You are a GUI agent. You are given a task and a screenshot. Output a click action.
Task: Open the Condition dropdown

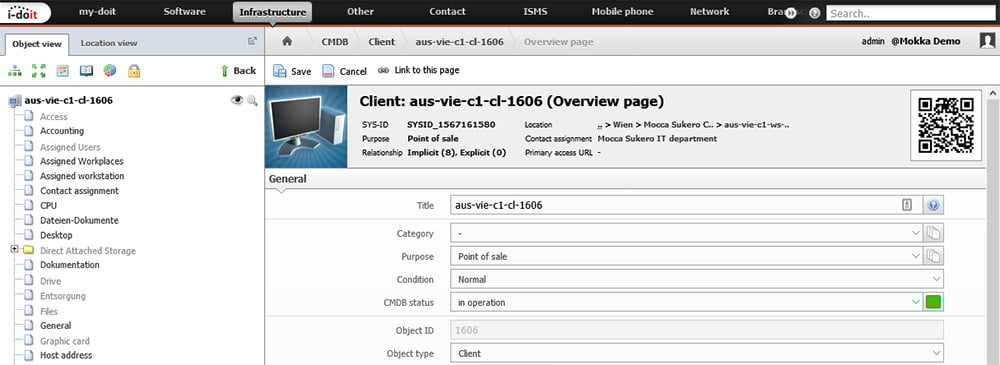696,279
